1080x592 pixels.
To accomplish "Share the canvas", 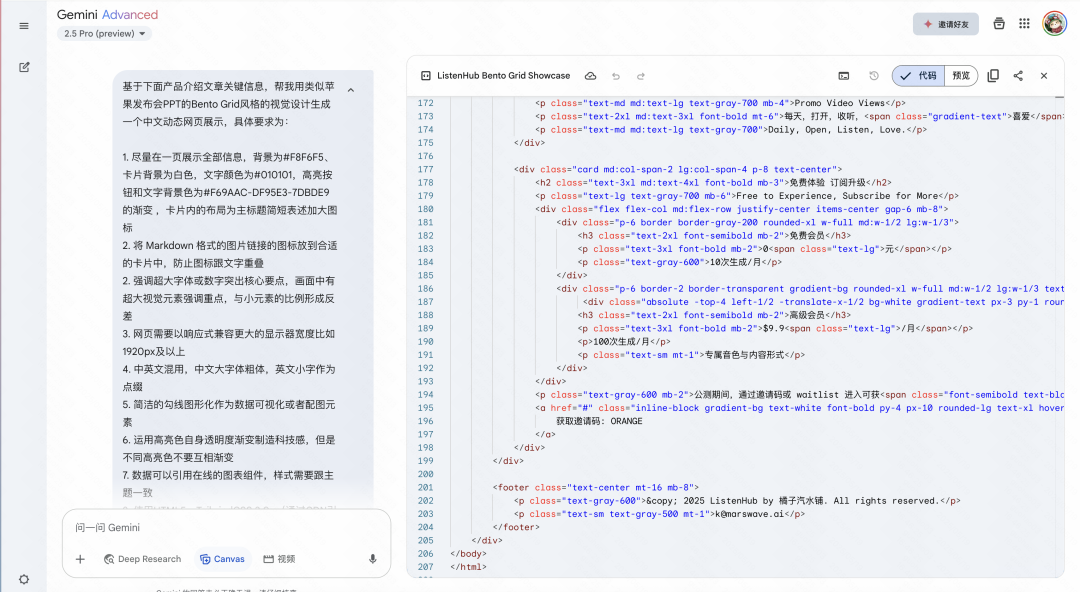I will click(1018, 76).
